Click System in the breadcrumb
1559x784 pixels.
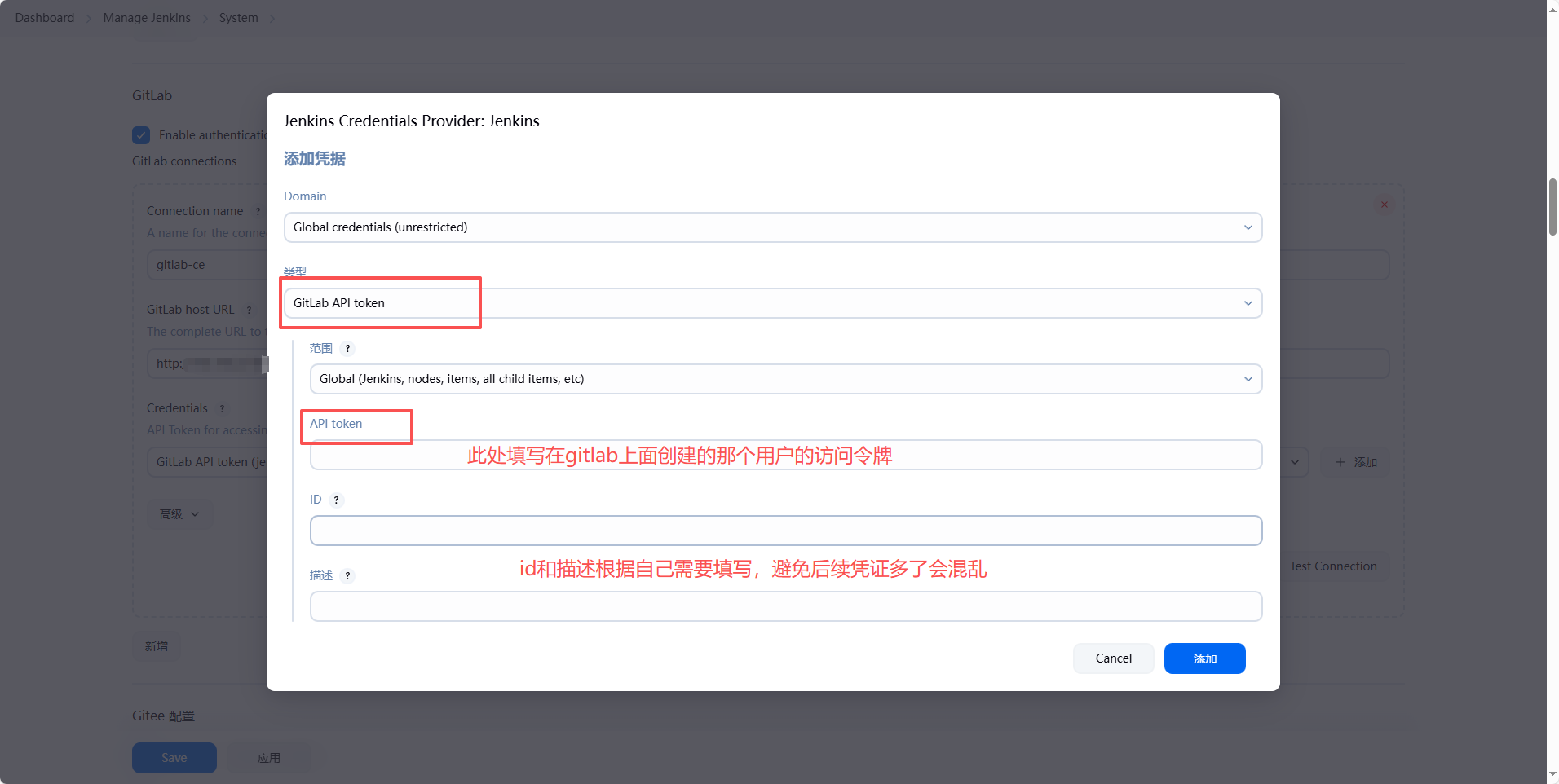[x=238, y=18]
